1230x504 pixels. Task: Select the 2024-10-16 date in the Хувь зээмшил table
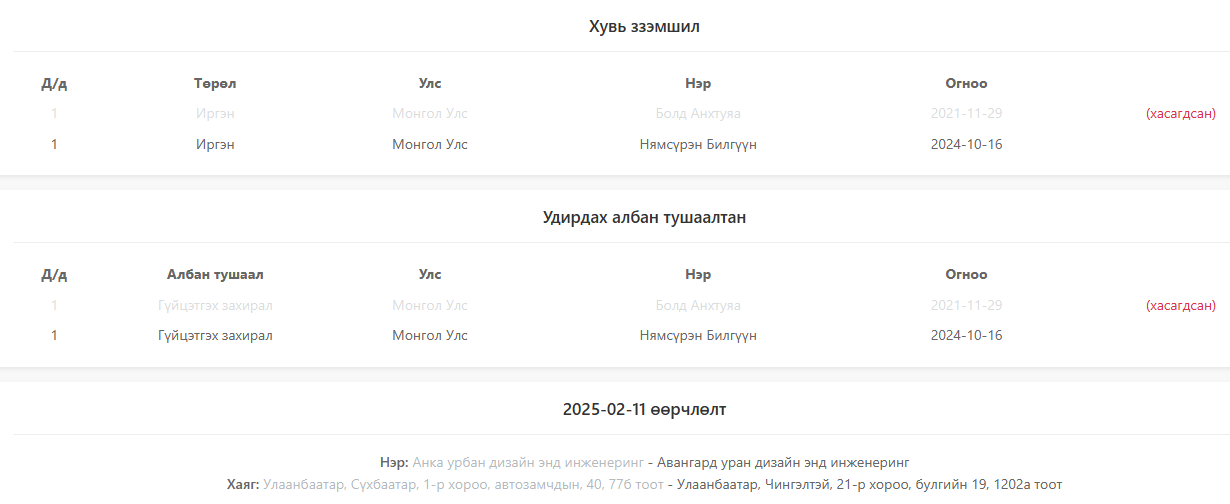click(966, 144)
